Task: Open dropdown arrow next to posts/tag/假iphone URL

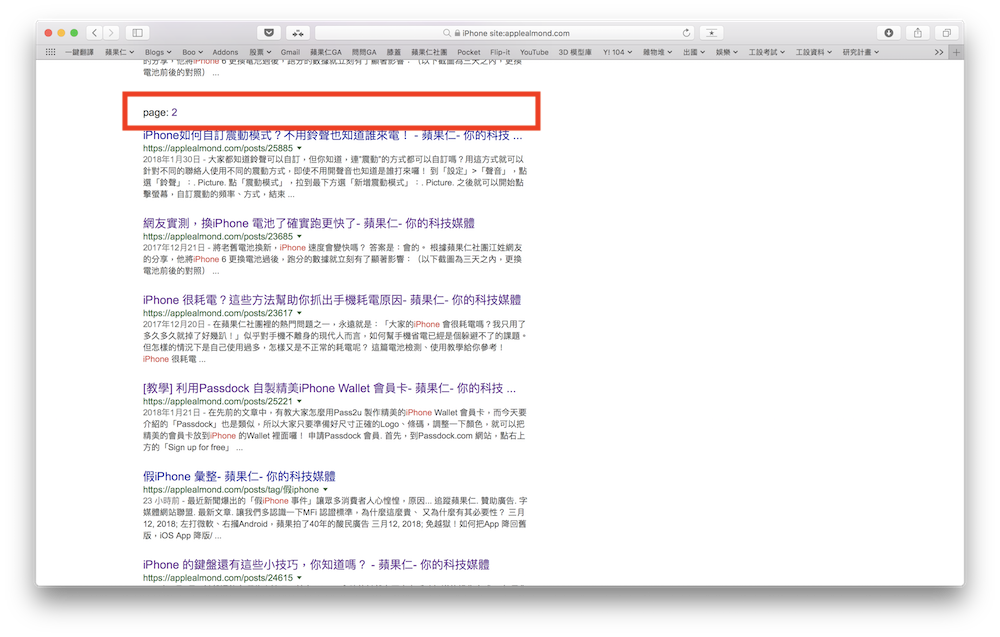Action: coord(325,490)
